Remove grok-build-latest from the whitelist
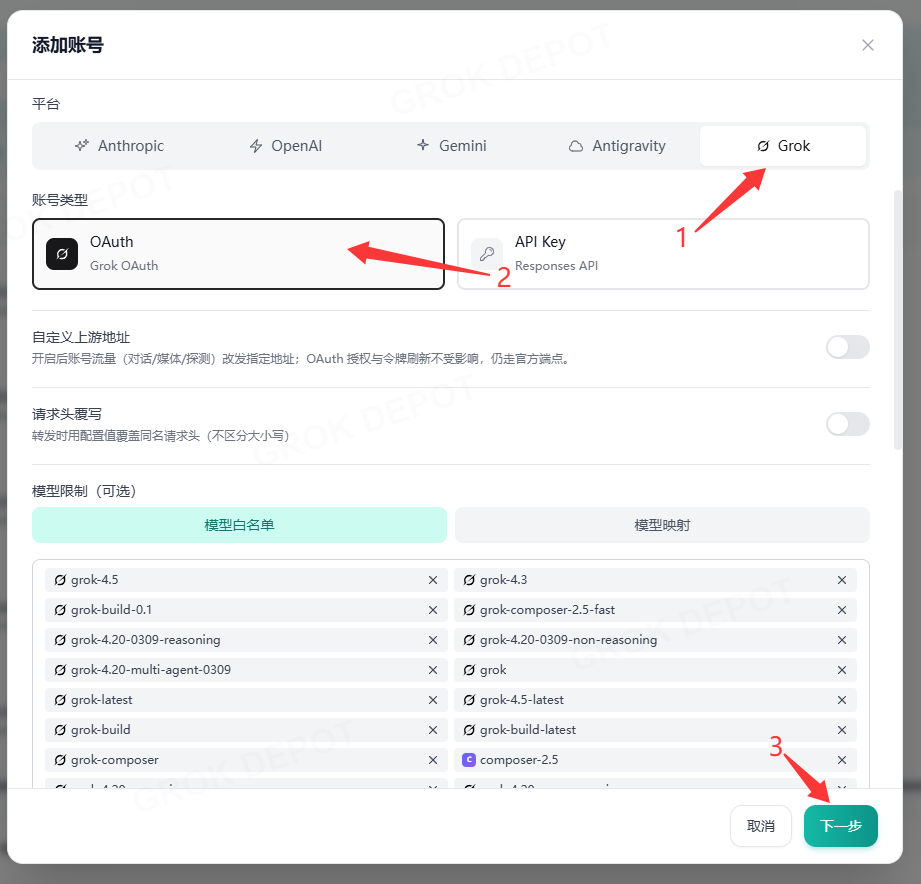921x884 pixels. 842,730
